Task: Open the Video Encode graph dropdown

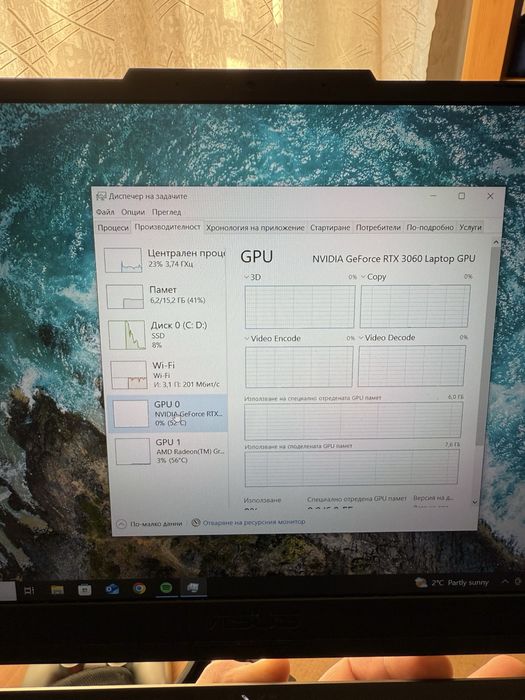Action: [272, 339]
